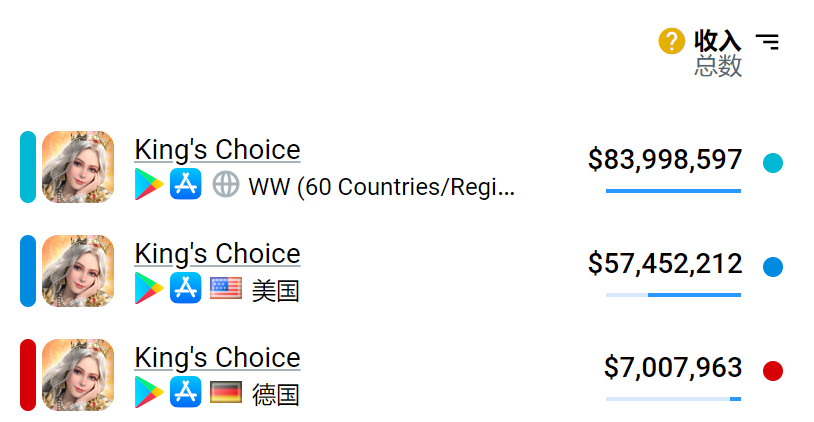Click King's Choice app thumbnail in WW row
This screenshot has width=814, height=422.
point(78,167)
